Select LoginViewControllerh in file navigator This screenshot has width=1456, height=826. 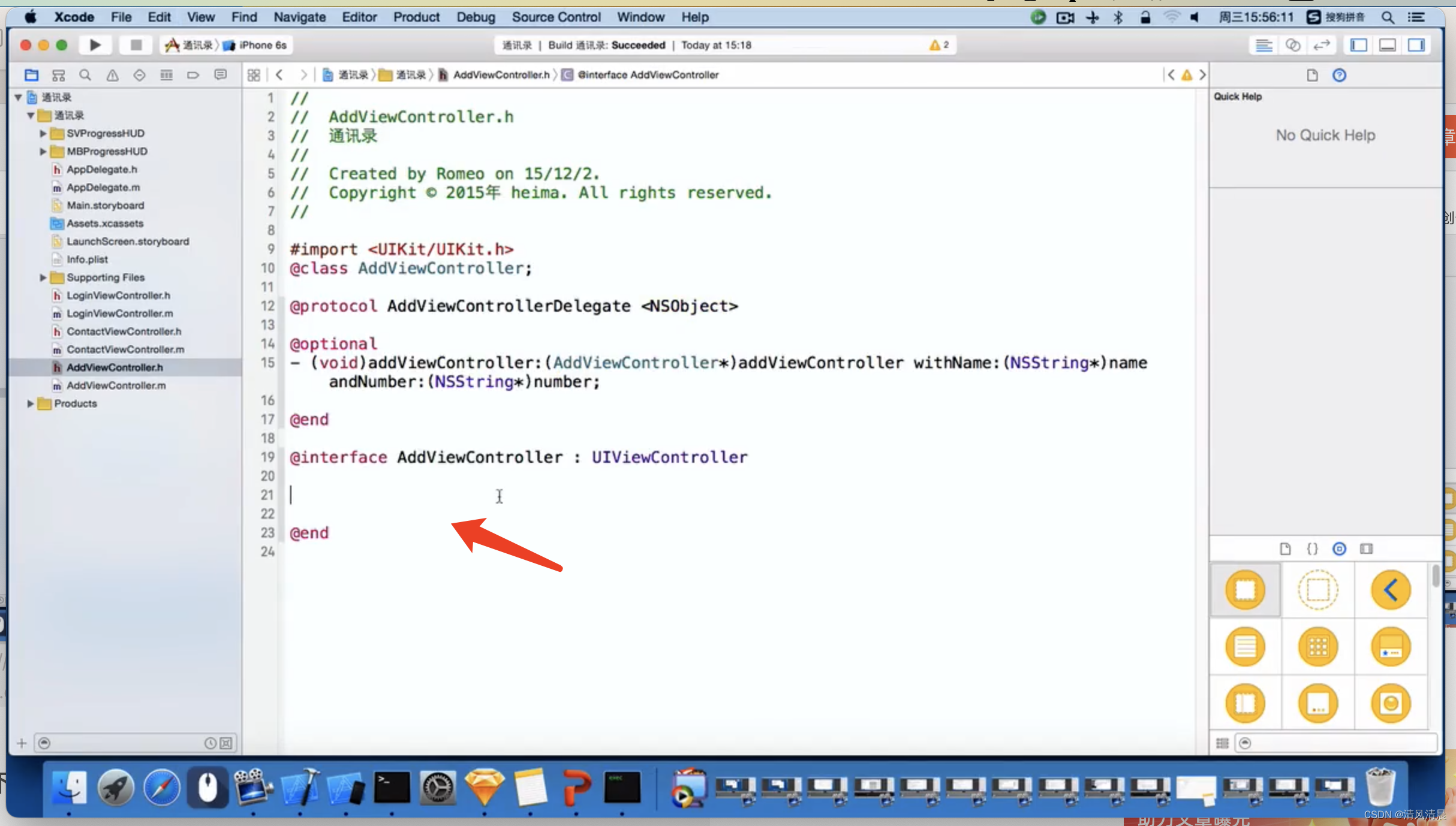(x=117, y=294)
